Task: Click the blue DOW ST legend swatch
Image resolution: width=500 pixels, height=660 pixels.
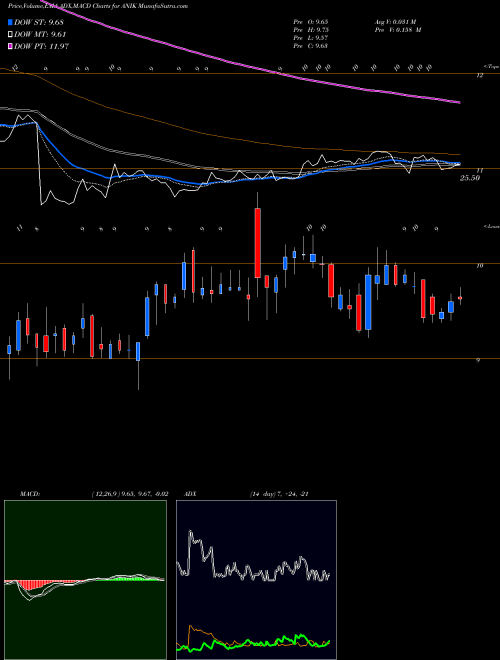Action: 11,23
